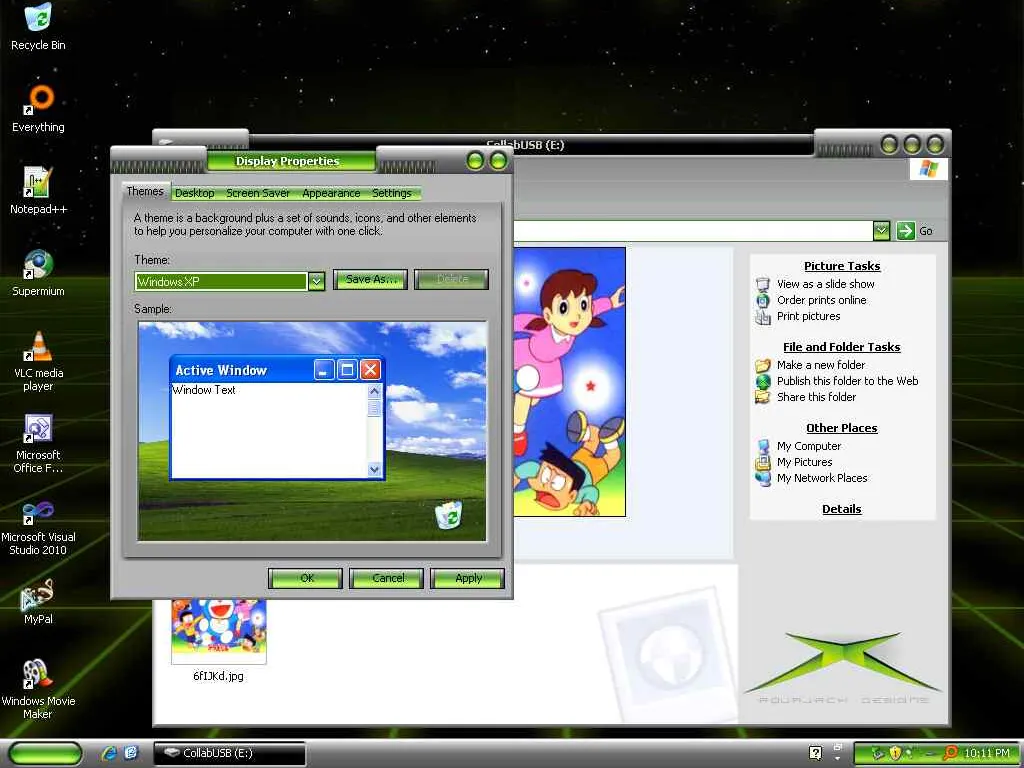Open the Explorer address bar dropdown

(x=881, y=231)
